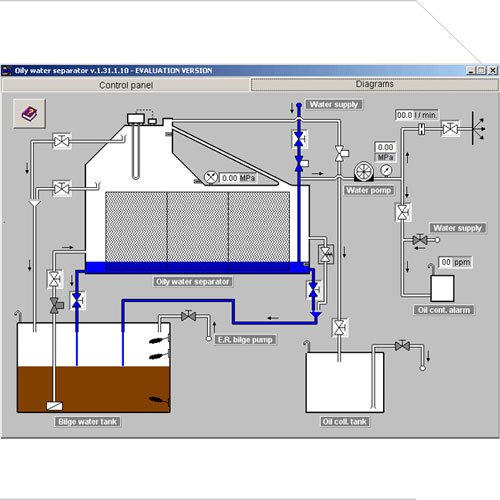Select the 00.0 l/min flow readout
This screenshot has width=500, height=500.
pyautogui.click(x=416, y=115)
